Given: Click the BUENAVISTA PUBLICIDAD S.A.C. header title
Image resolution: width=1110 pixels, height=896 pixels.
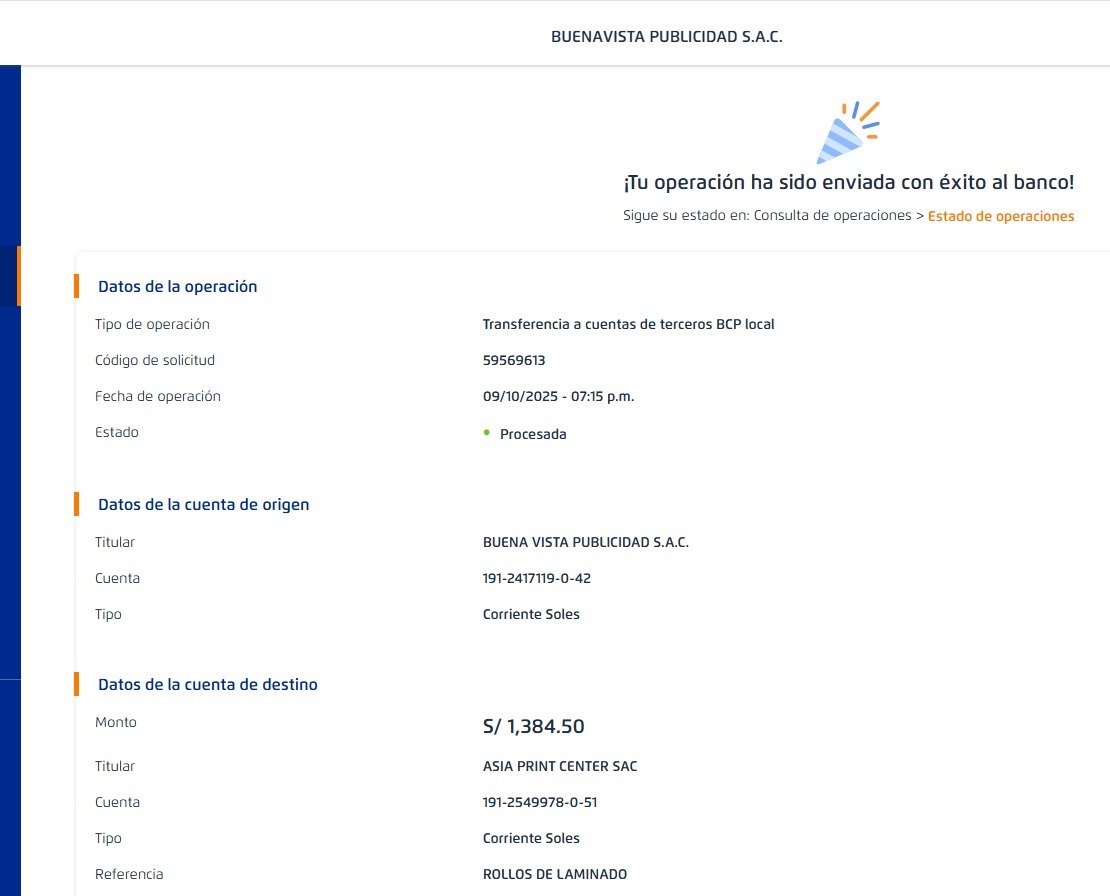Looking at the screenshot, I should point(666,37).
